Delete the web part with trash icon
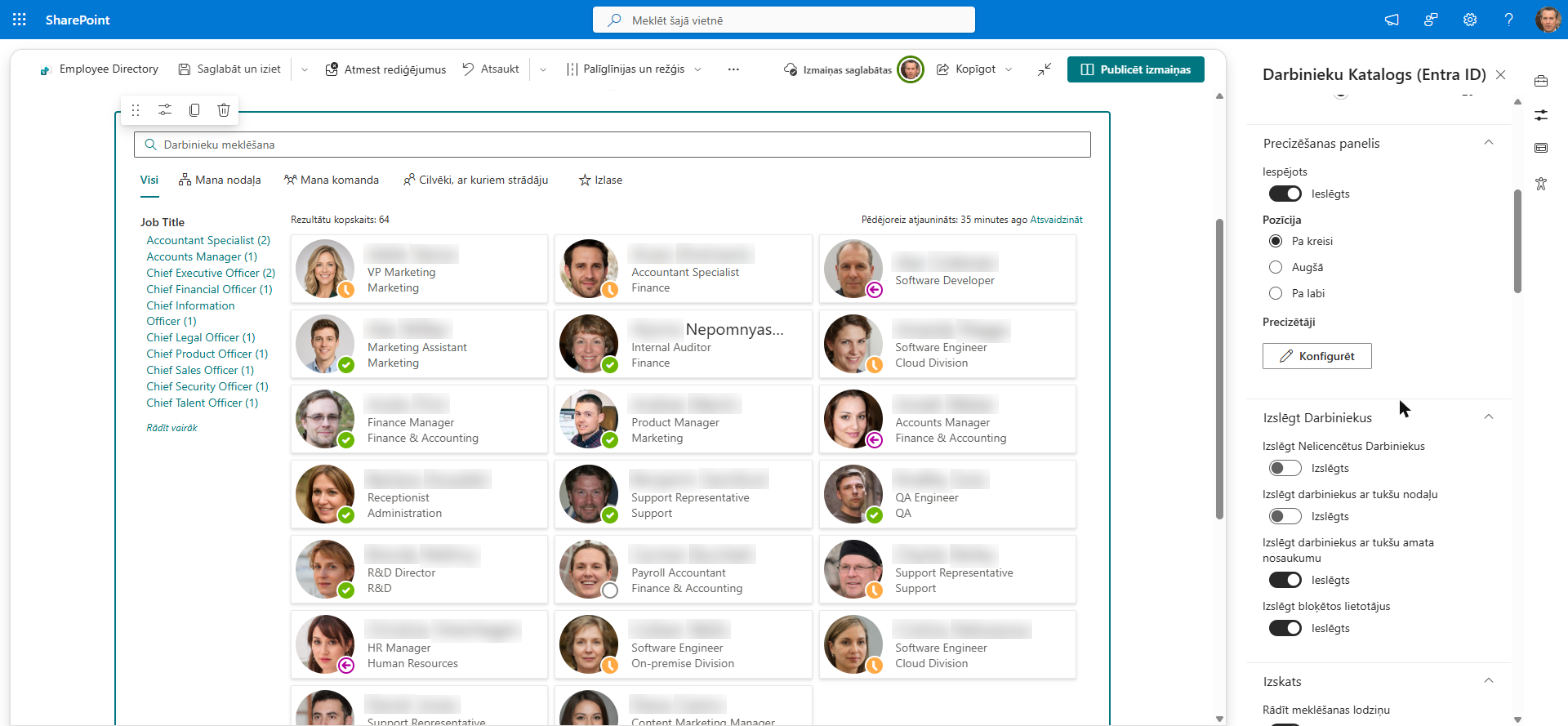Screen dimensions: 1568x726 [x=224, y=110]
